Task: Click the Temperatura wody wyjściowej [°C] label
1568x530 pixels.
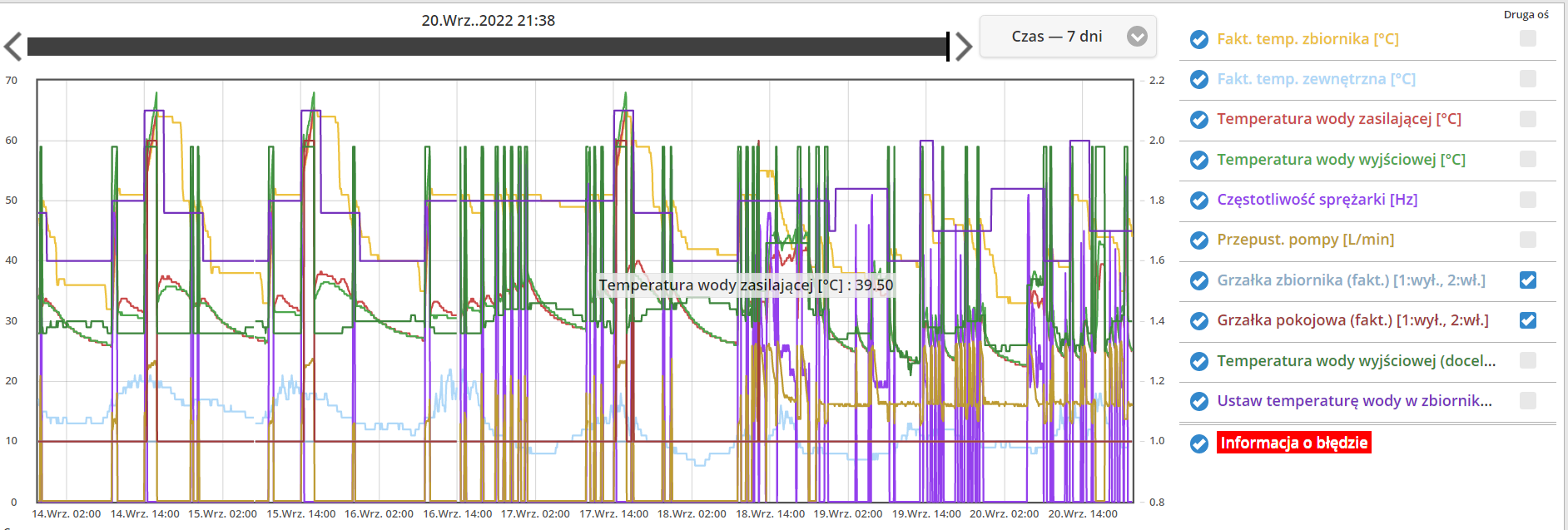Action: (1341, 160)
